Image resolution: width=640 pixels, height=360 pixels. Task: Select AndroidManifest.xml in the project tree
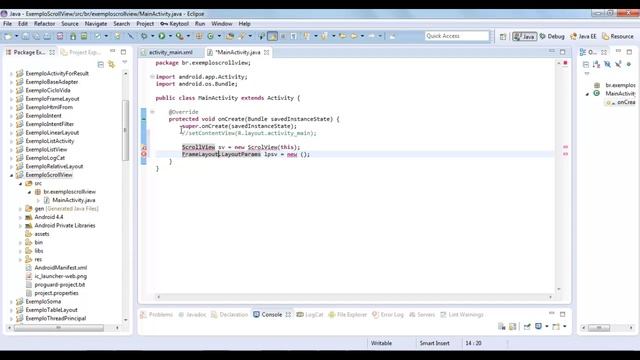(60, 268)
